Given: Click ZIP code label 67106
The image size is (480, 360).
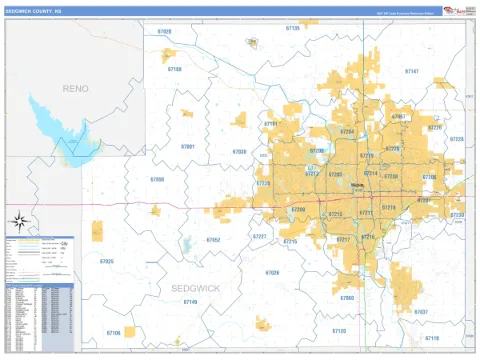Looking at the screenshot, I should pos(113,333).
